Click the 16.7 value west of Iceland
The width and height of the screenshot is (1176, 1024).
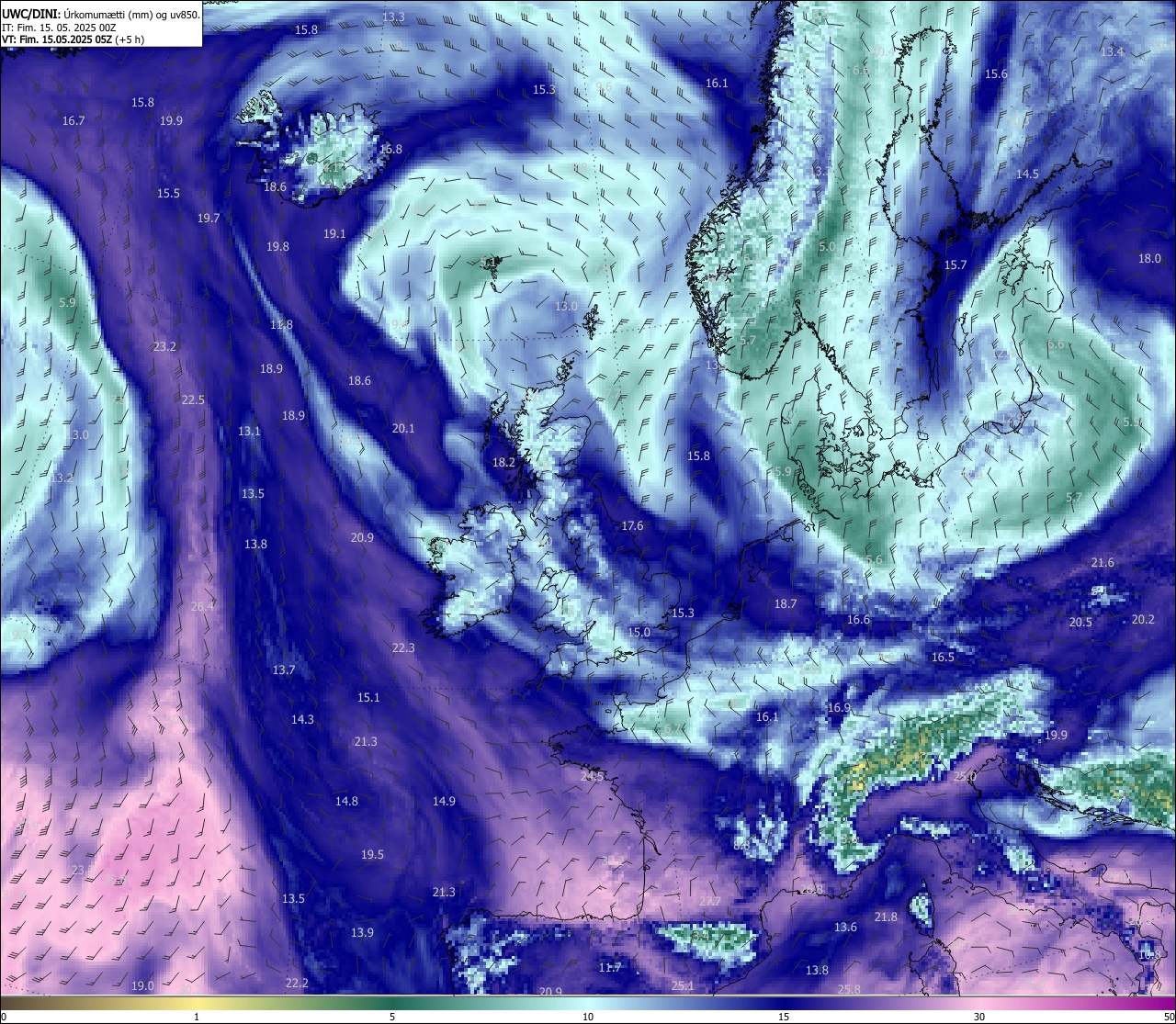coord(73,121)
